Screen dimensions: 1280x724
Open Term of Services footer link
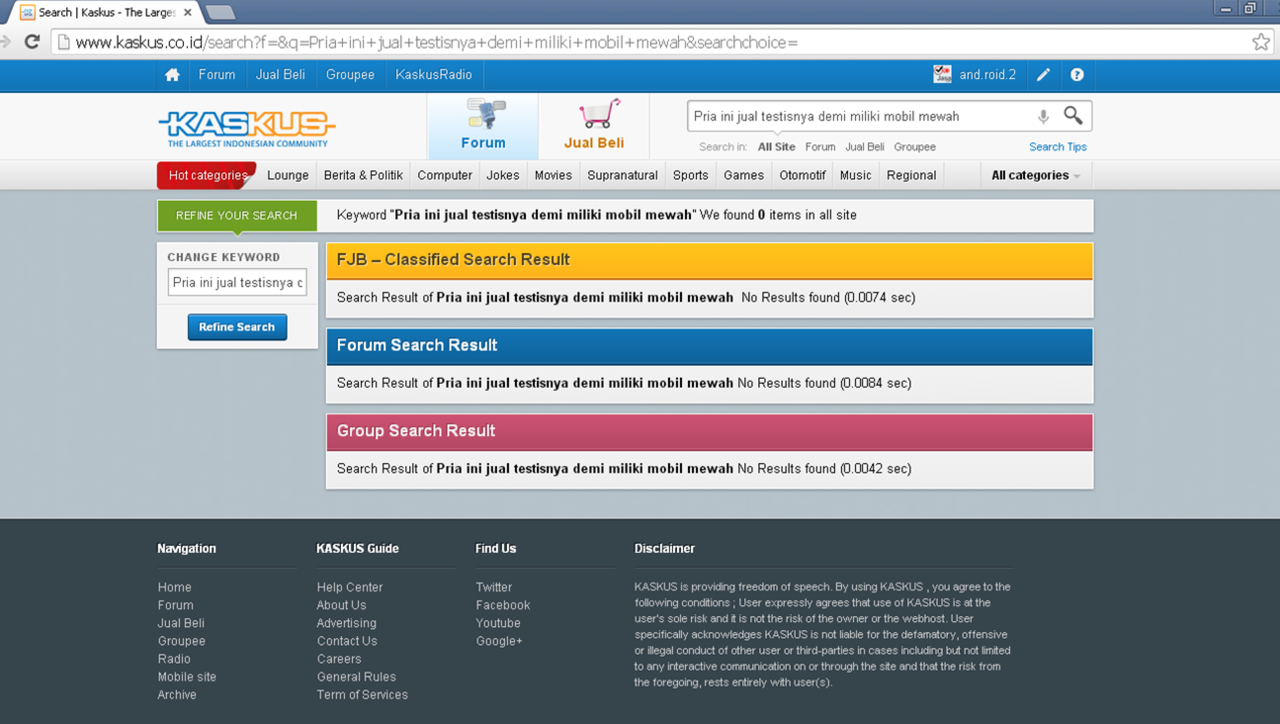click(363, 696)
